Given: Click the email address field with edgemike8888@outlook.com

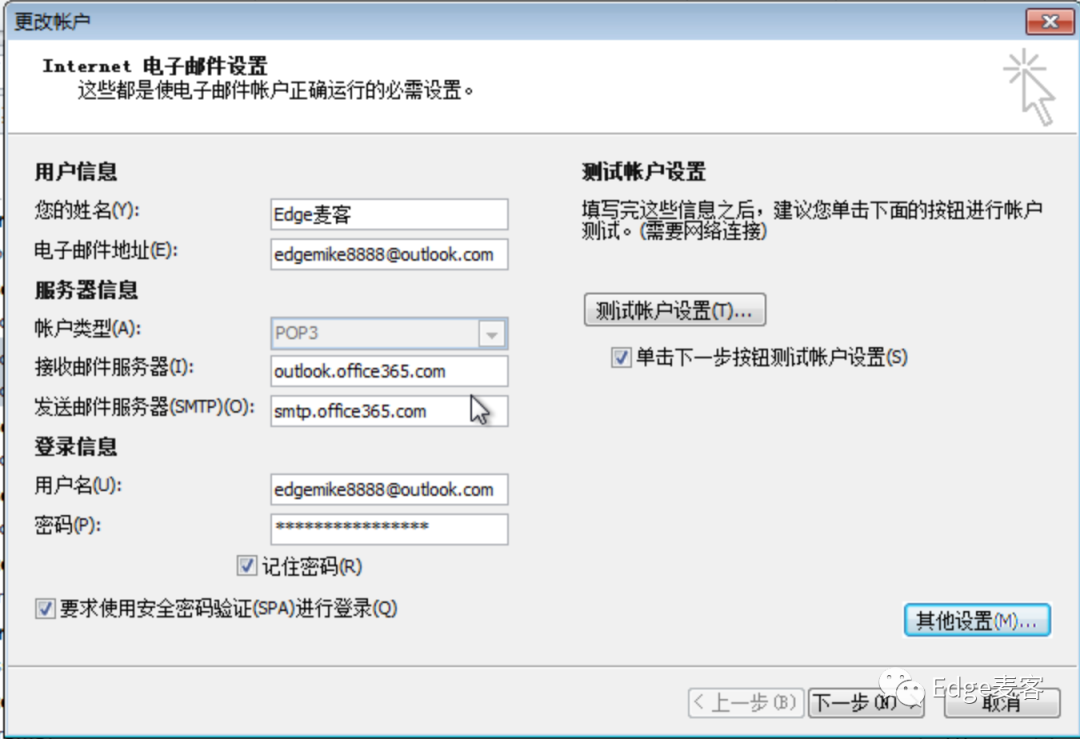Looking at the screenshot, I should tap(388, 254).
